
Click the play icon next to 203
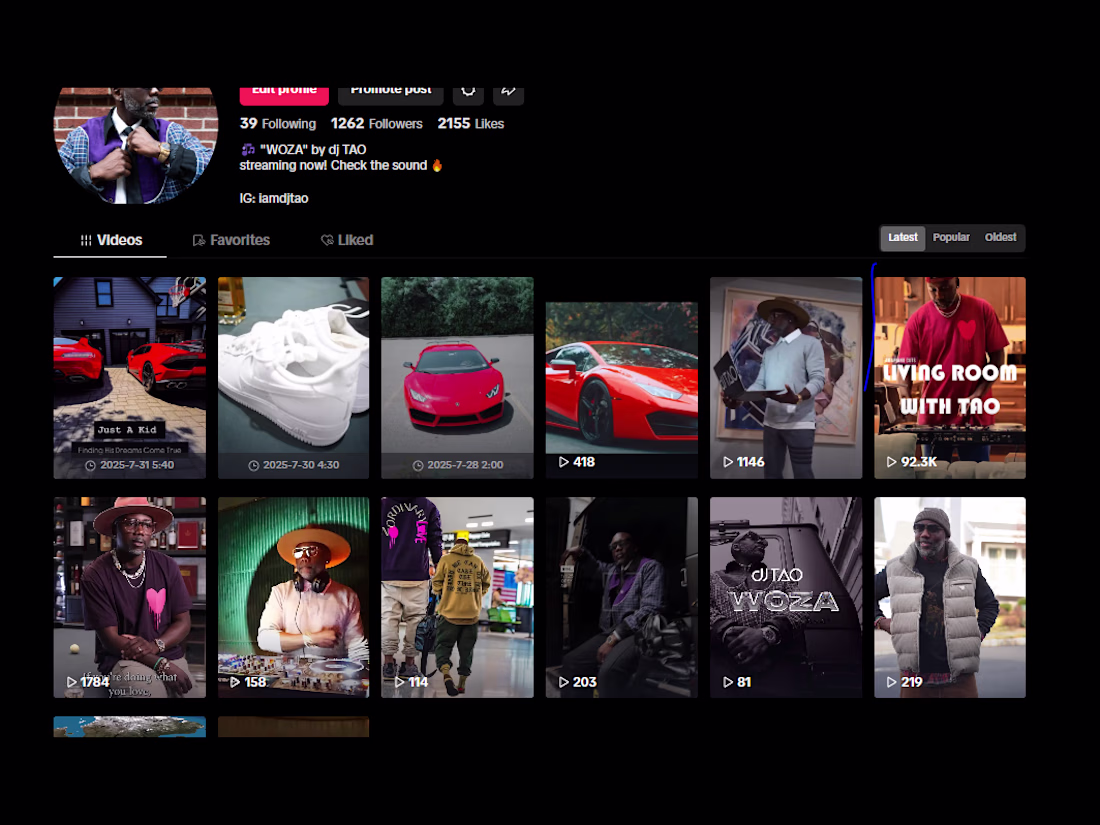click(563, 682)
